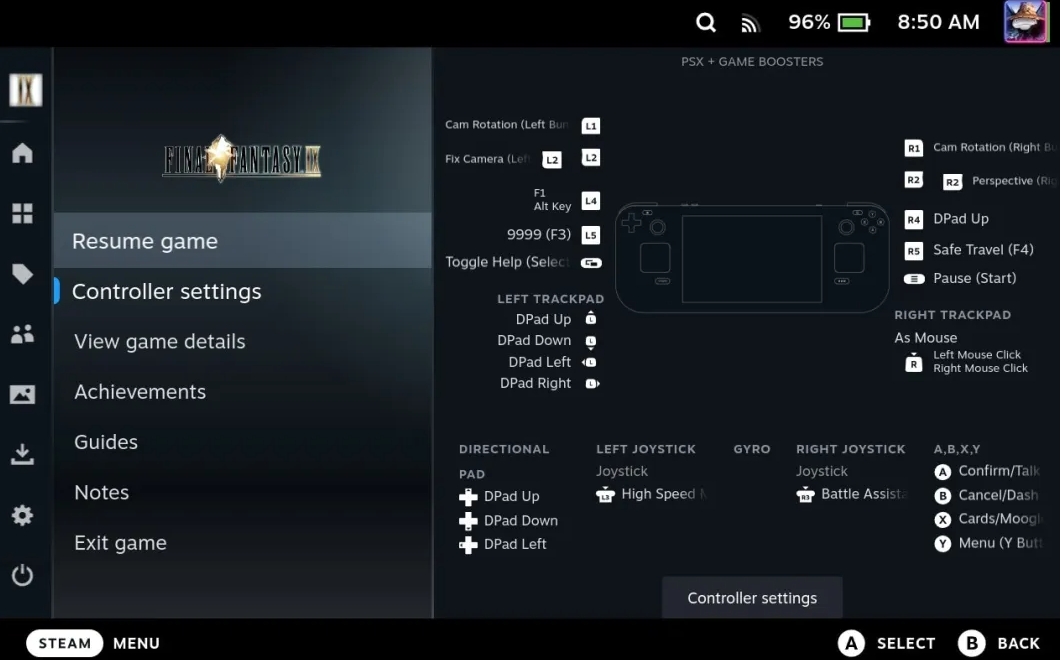Click the Steam Deck device diagram
Image resolution: width=1060 pixels, height=660 pixels.
[x=752, y=258]
